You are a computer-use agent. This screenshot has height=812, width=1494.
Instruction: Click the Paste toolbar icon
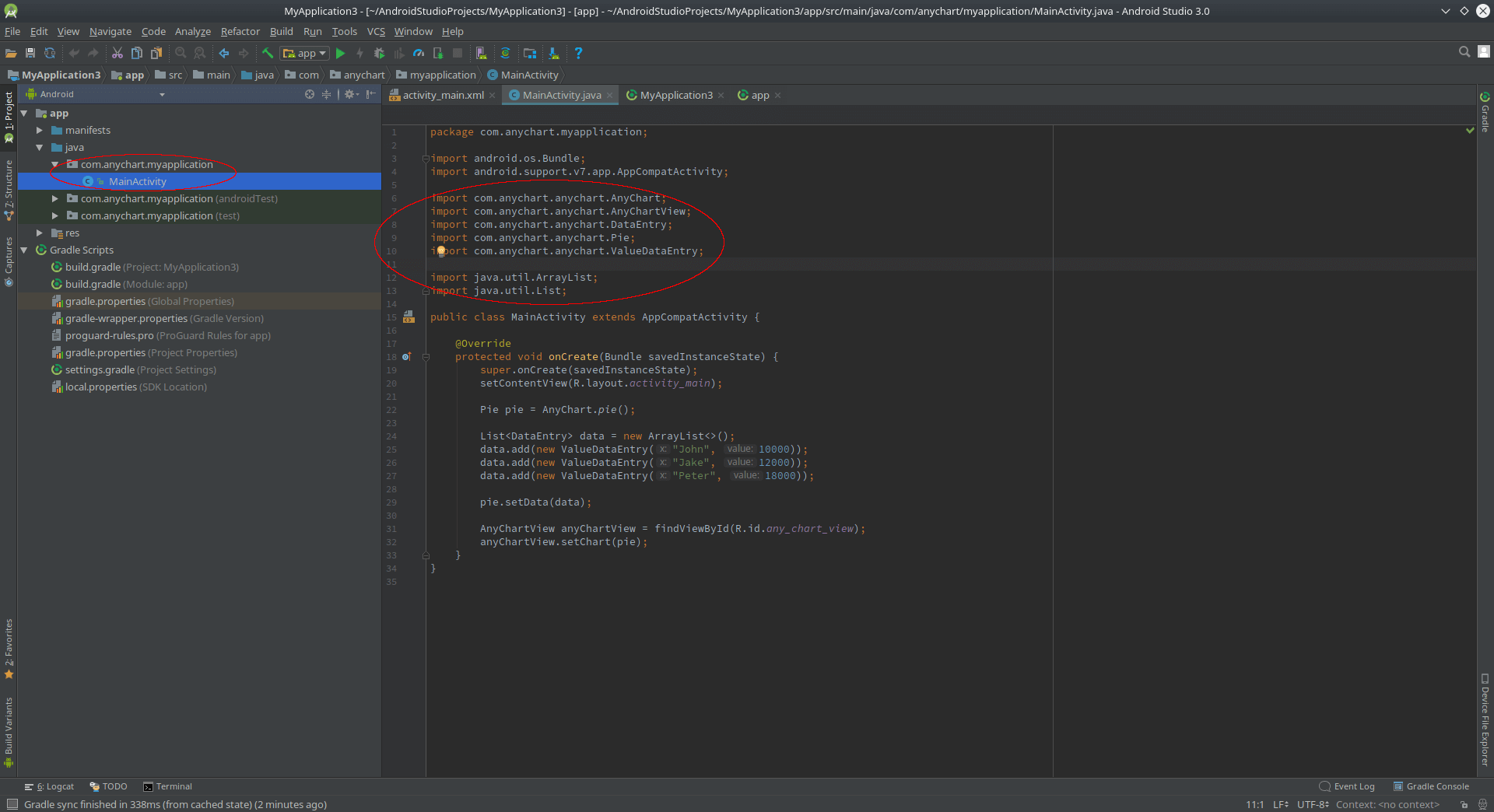pos(156,53)
